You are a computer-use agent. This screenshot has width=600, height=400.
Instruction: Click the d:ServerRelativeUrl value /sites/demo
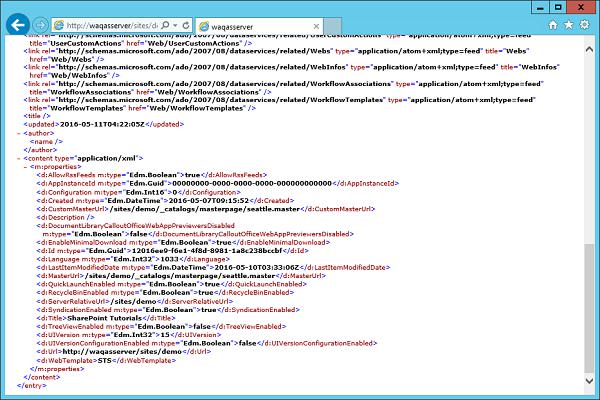click(x=133, y=301)
